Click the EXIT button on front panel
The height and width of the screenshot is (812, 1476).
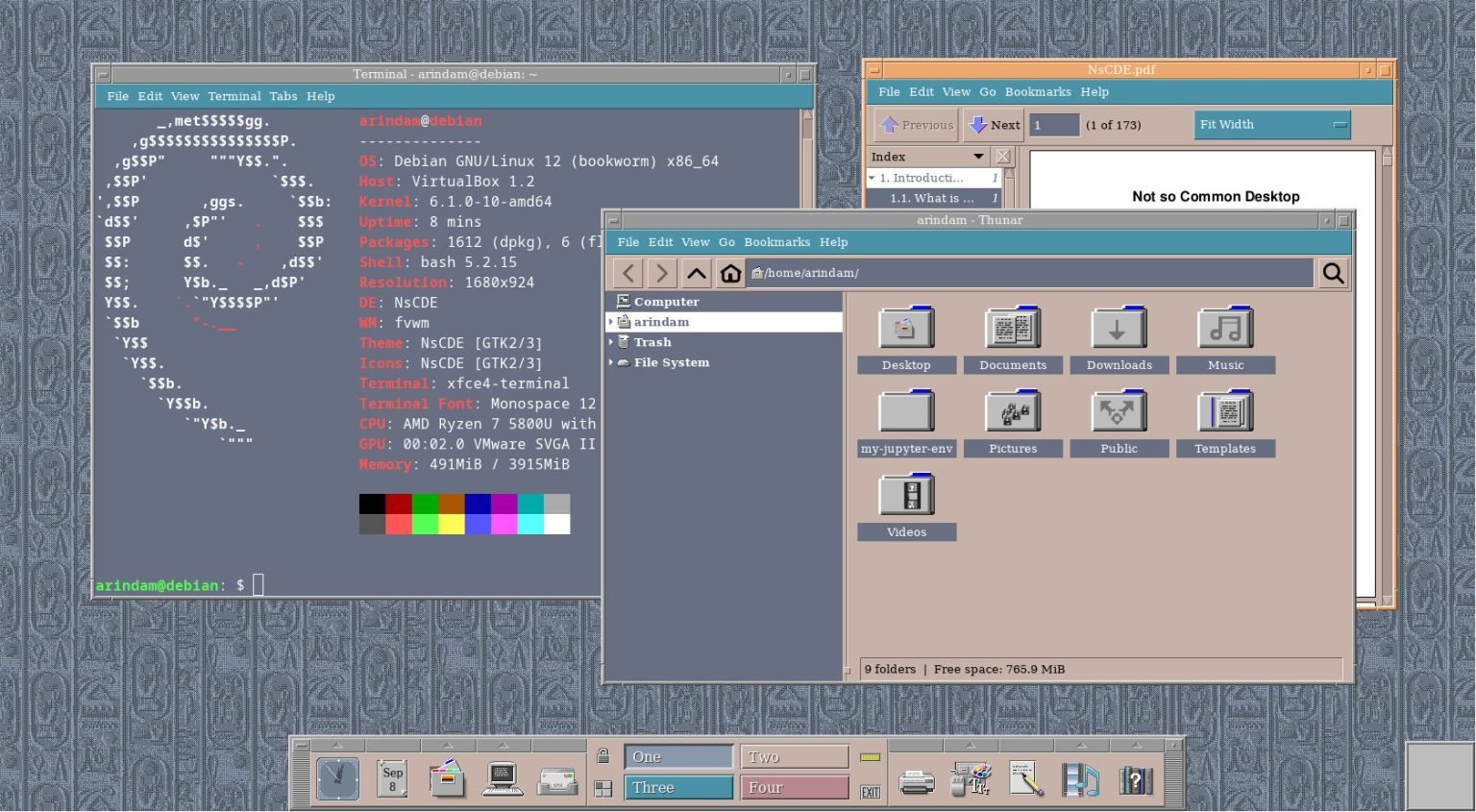coord(871,793)
